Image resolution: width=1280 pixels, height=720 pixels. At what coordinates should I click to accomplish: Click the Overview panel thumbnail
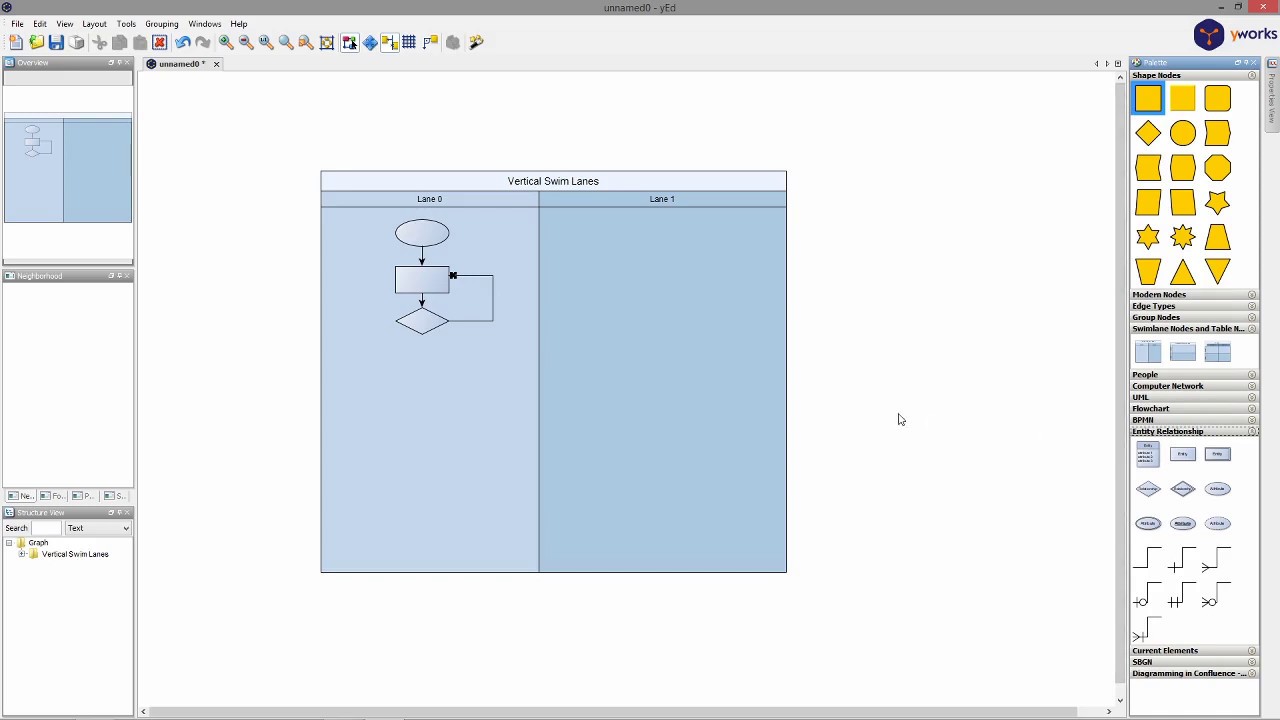tap(67, 170)
